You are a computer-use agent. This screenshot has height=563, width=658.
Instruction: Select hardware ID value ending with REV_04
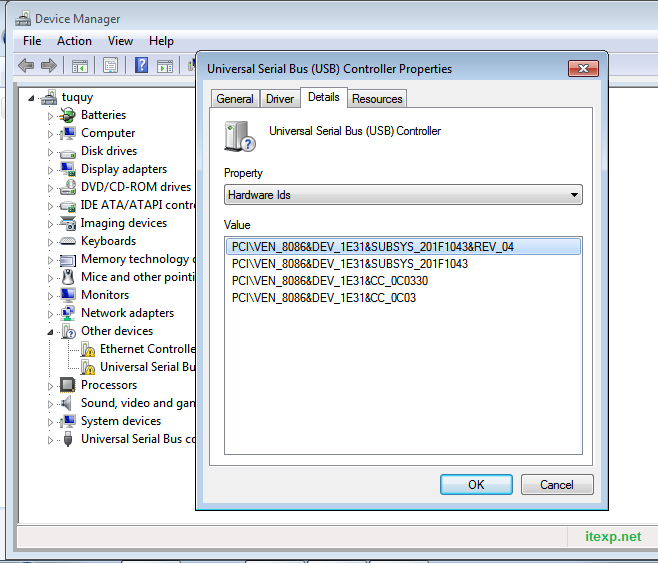pos(403,247)
